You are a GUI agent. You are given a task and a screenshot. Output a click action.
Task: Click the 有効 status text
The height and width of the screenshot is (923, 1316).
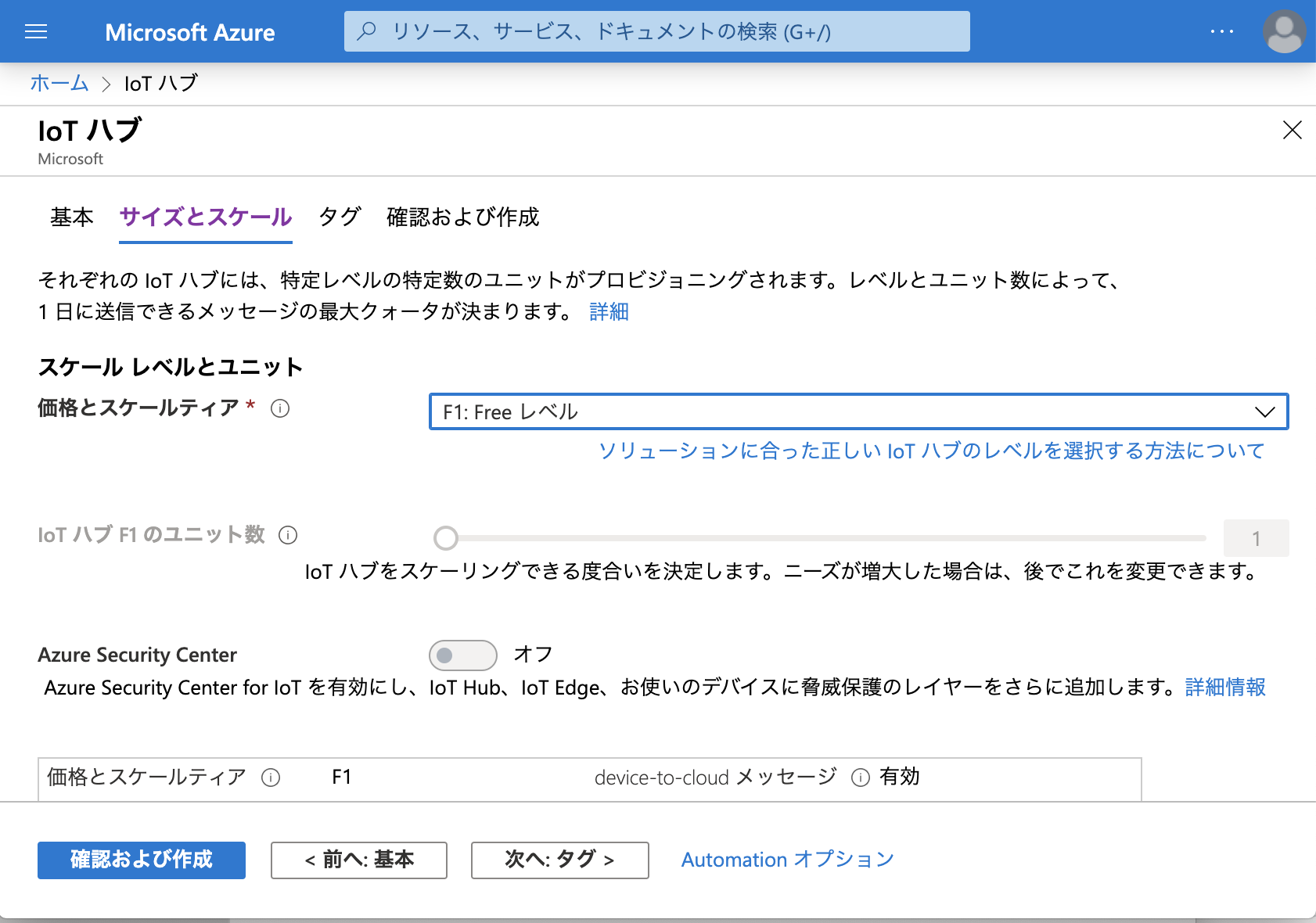900,777
